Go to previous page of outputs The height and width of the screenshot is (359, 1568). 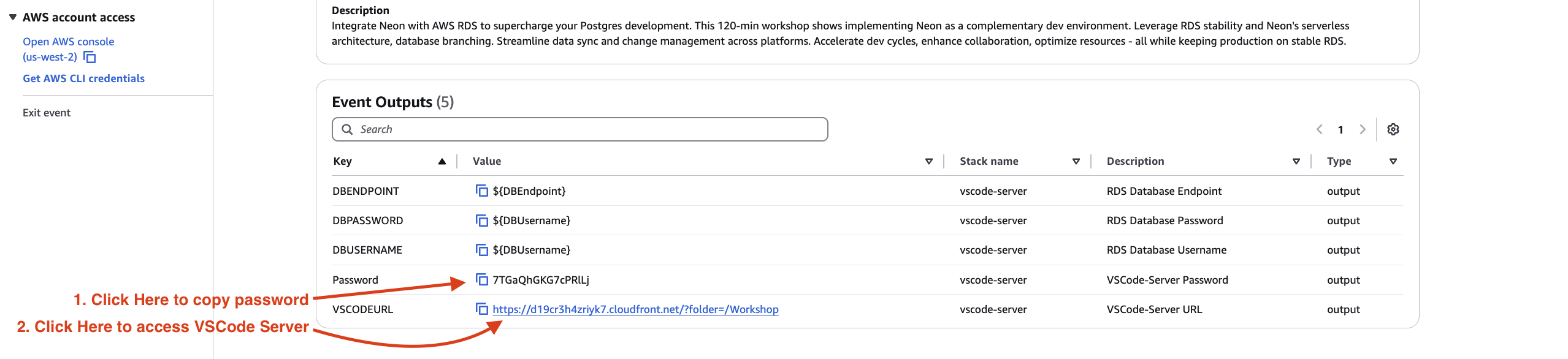coord(1319,129)
